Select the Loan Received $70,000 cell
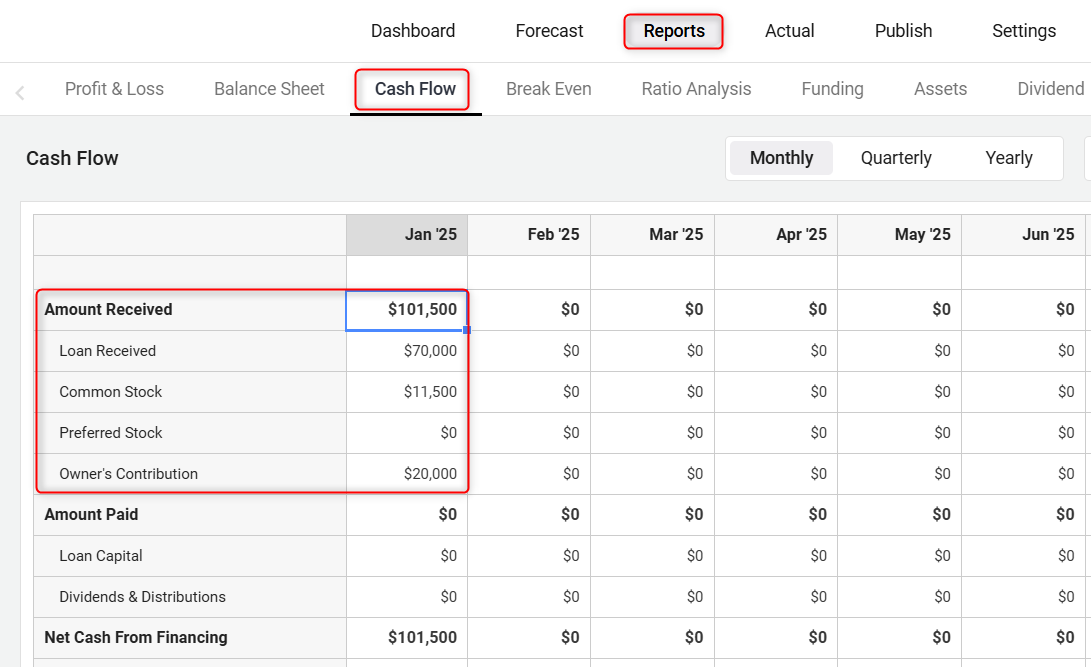Screen dimensions: 1091x667 pyautogui.click(x=407, y=351)
